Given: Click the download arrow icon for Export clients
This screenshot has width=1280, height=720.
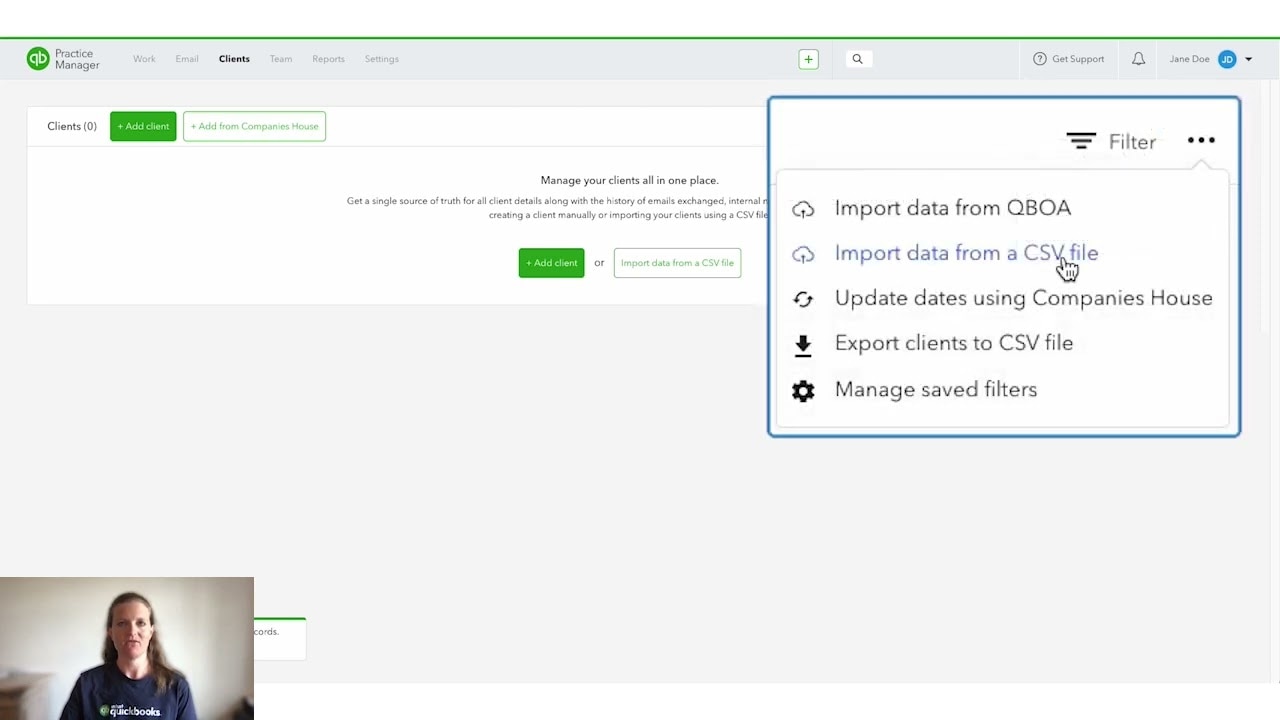Looking at the screenshot, I should pos(802,346).
